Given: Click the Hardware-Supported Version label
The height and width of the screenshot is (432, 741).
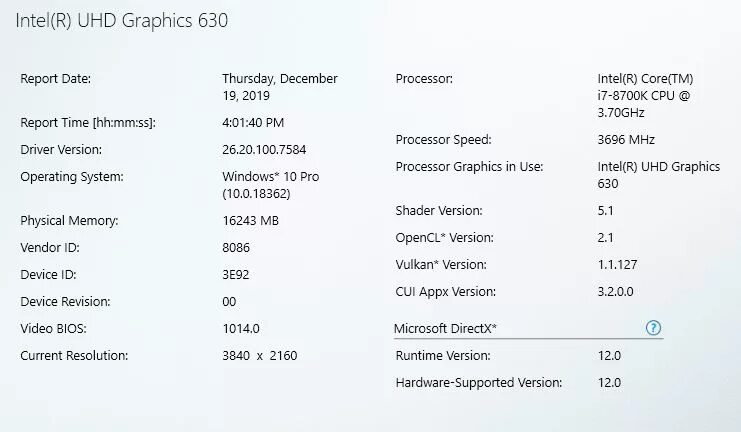Looking at the screenshot, I should point(478,382).
